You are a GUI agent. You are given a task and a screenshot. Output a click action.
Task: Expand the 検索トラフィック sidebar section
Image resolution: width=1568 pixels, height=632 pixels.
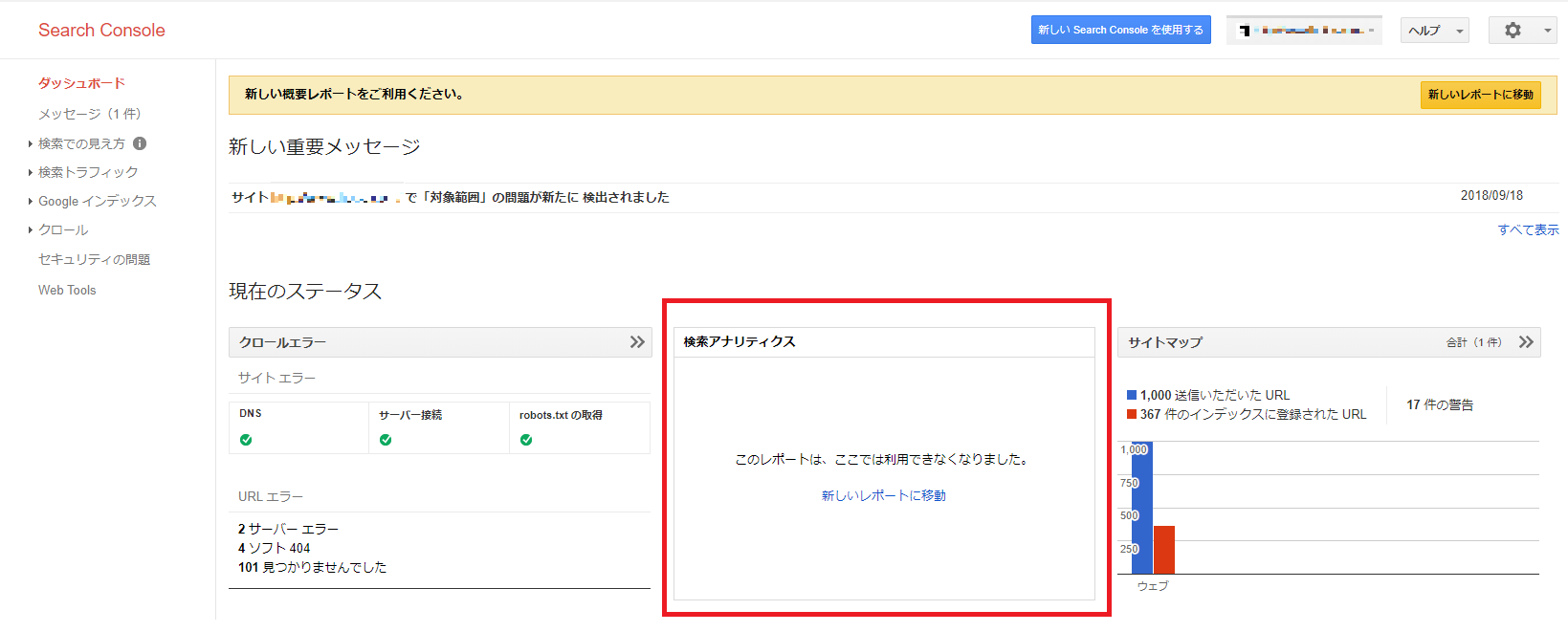coord(88,172)
